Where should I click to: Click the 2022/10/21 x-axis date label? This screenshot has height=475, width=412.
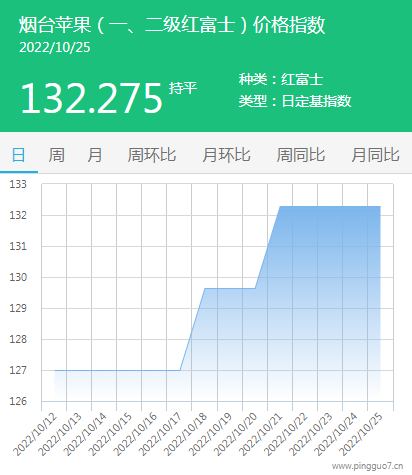click(261, 434)
